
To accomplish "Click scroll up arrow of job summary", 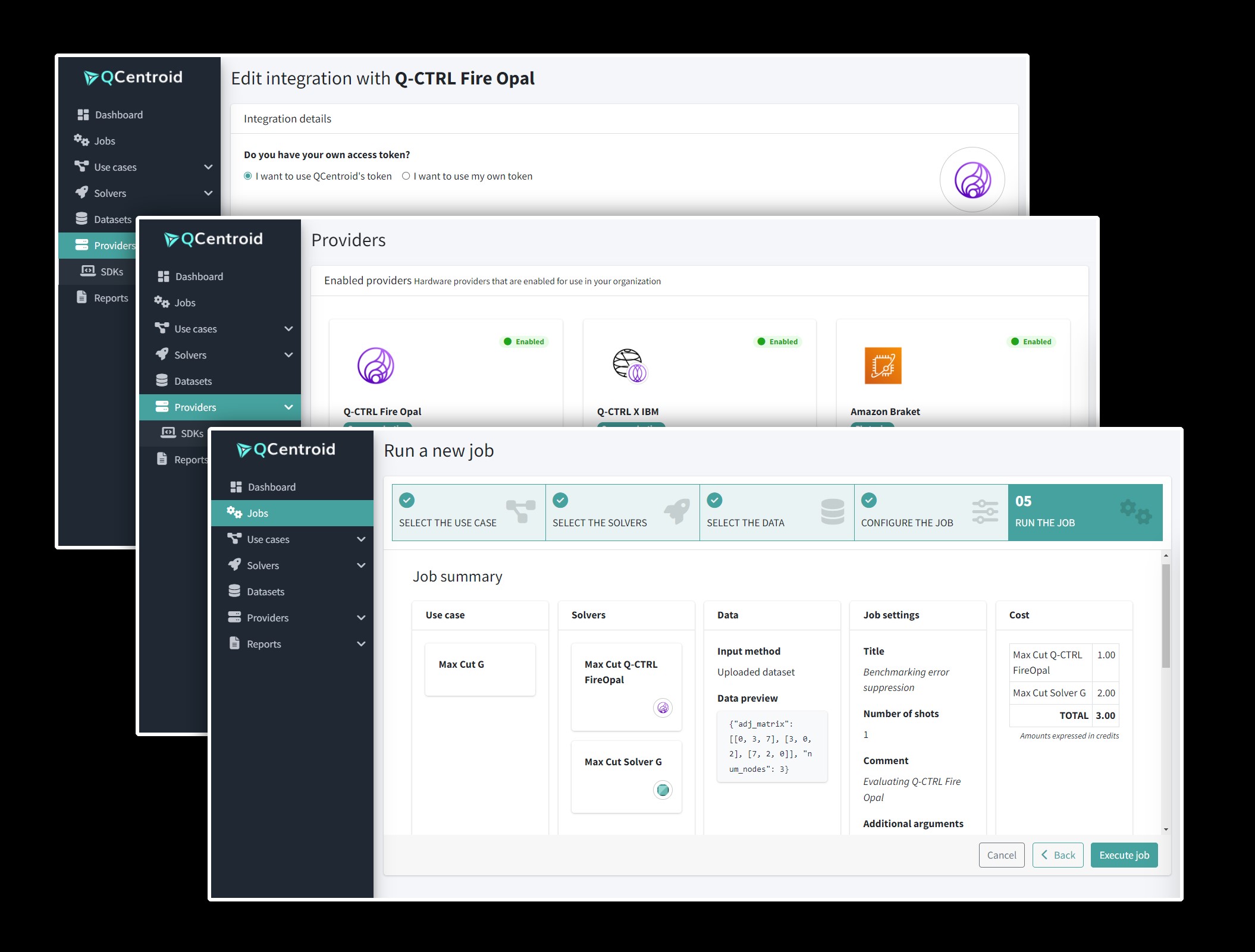I will (1166, 555).
